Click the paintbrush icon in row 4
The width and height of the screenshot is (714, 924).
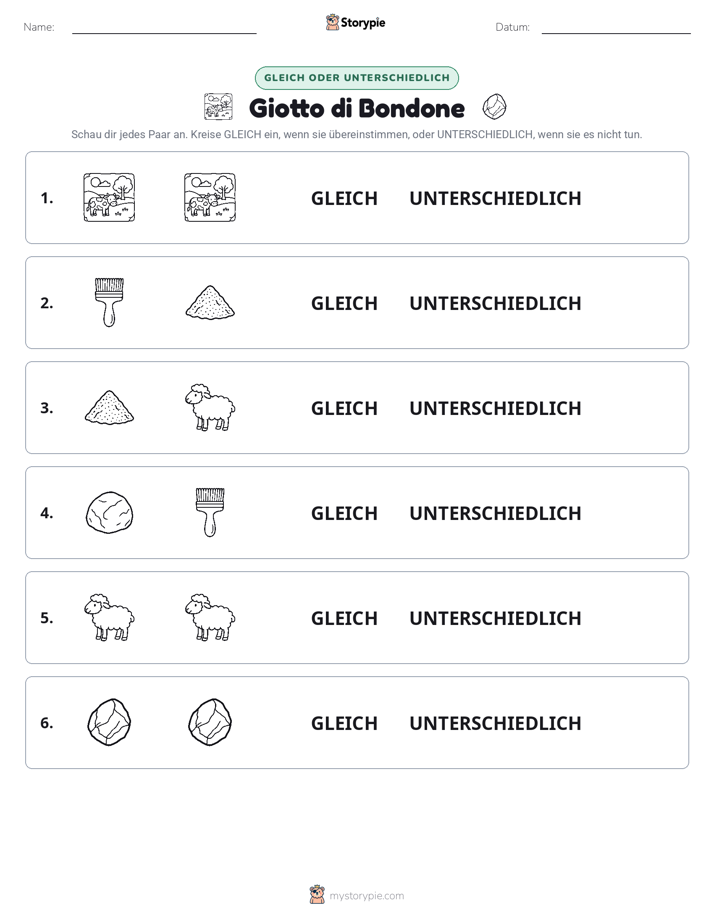[210, 512]
